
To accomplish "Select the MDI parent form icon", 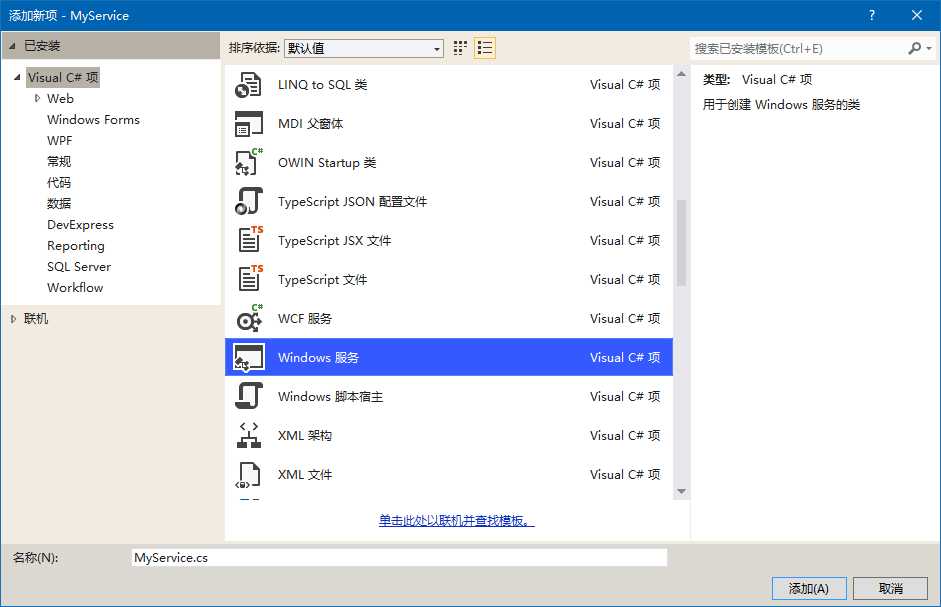I will pos(248,124).
